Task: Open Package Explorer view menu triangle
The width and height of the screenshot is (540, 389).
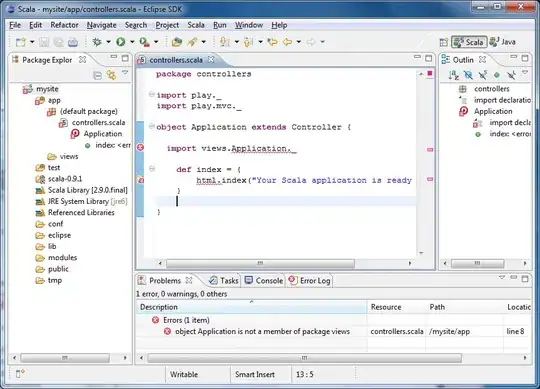Action: 125,73
